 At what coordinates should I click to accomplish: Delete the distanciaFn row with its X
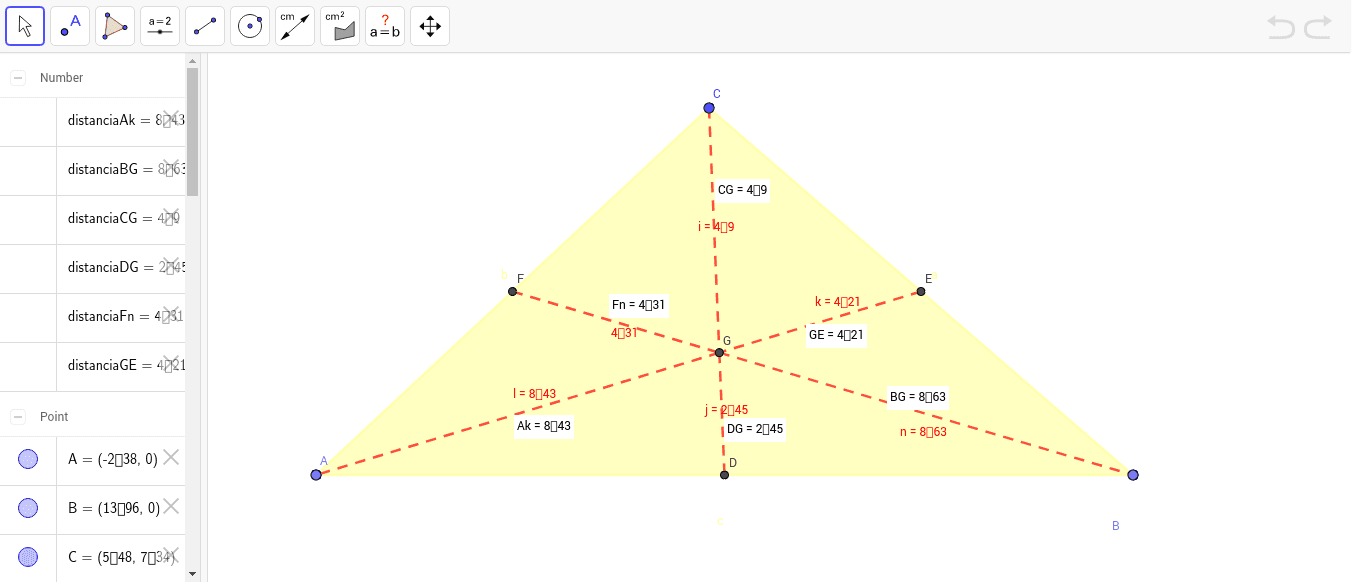[x=171, y=315]
